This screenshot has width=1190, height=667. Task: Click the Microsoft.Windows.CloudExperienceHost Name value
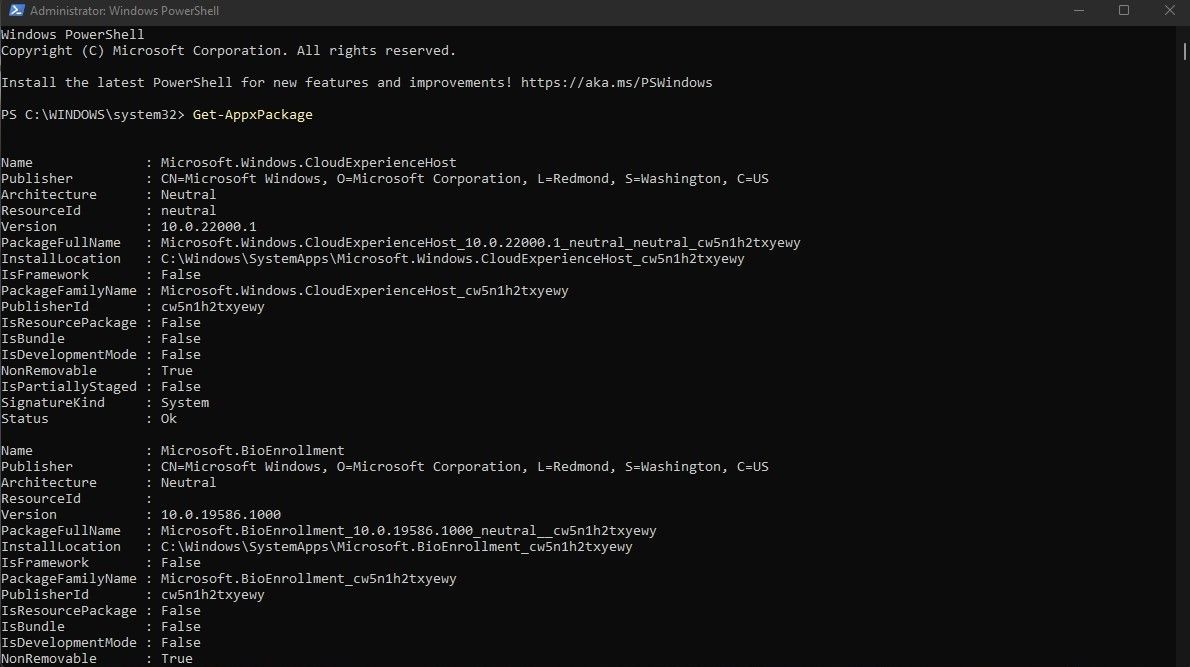click(x=308, y=162)
